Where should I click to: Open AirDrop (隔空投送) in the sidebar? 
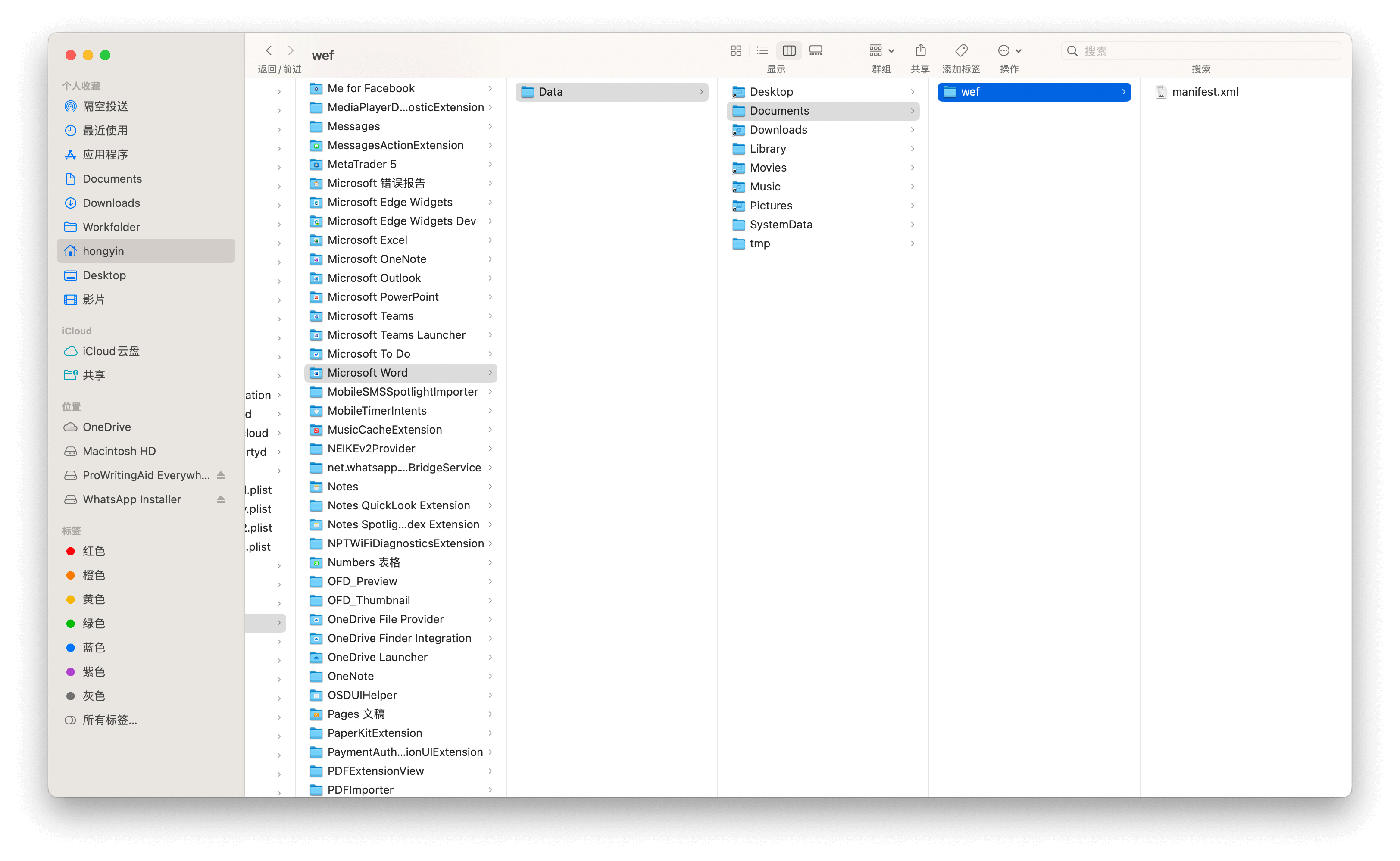pyautogui.click(x=146, y=106)
